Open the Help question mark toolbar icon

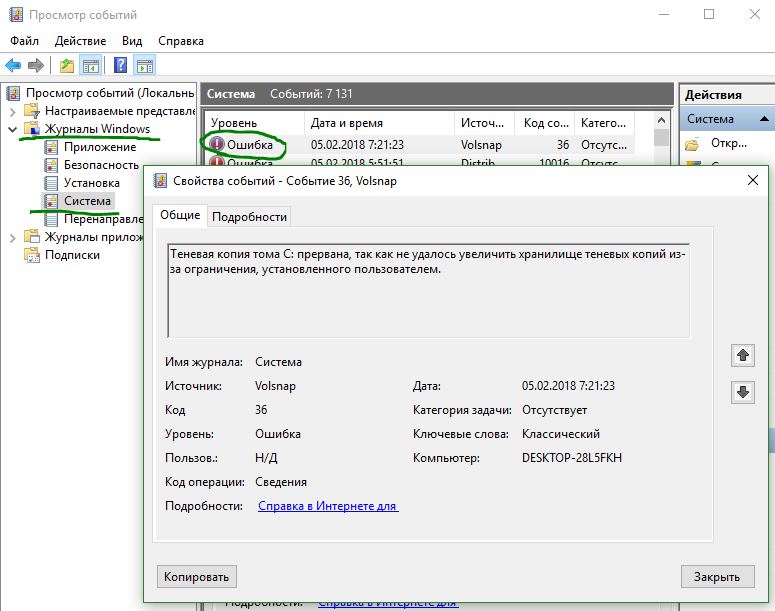point(120,65)
